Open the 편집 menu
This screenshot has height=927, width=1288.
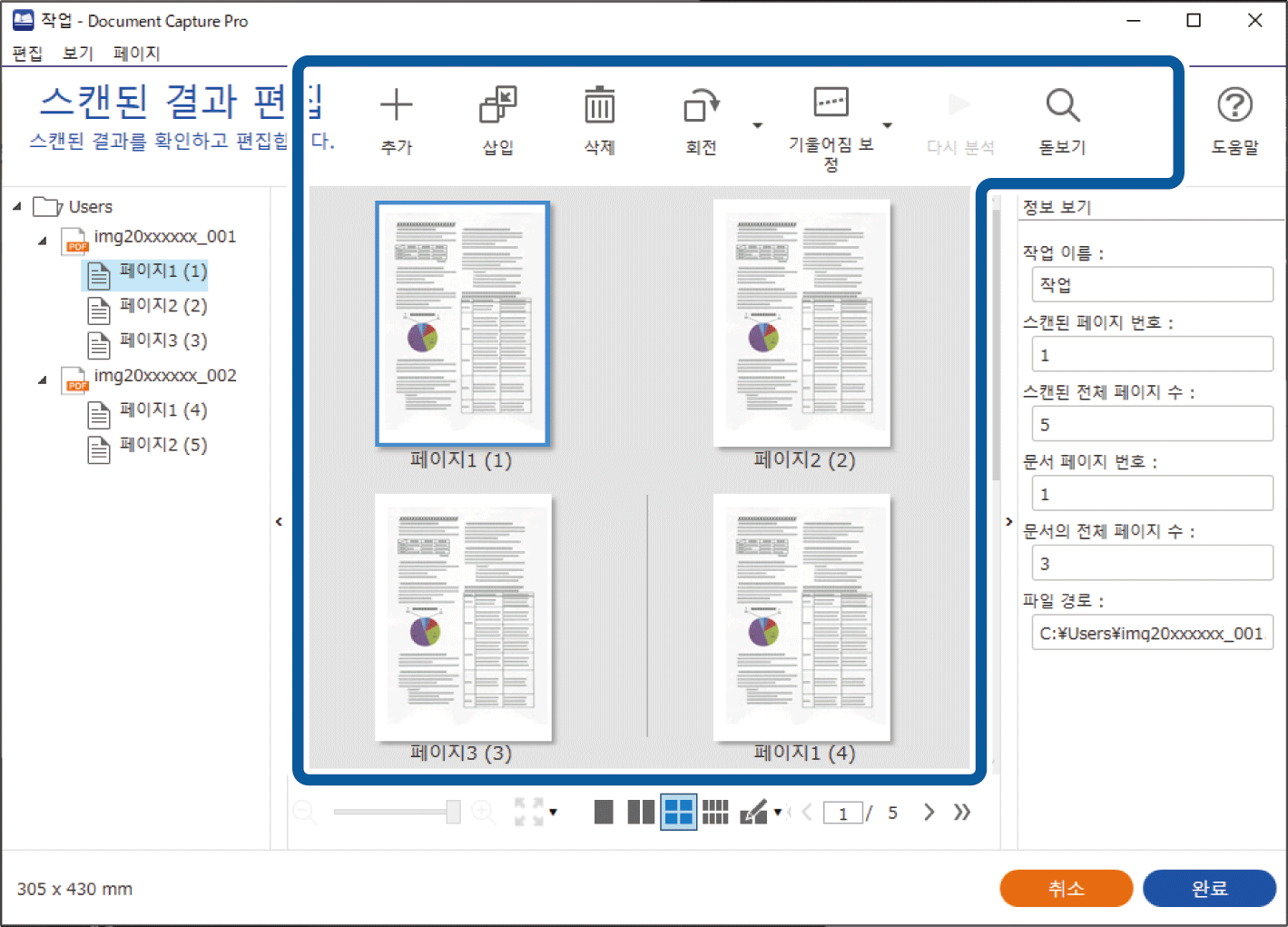[x=27, y=53]
